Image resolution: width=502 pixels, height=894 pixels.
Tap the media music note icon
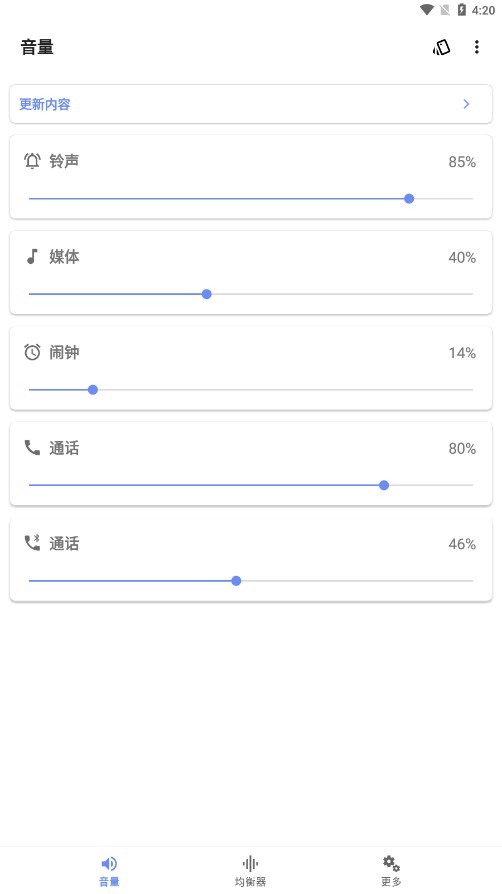33,257
